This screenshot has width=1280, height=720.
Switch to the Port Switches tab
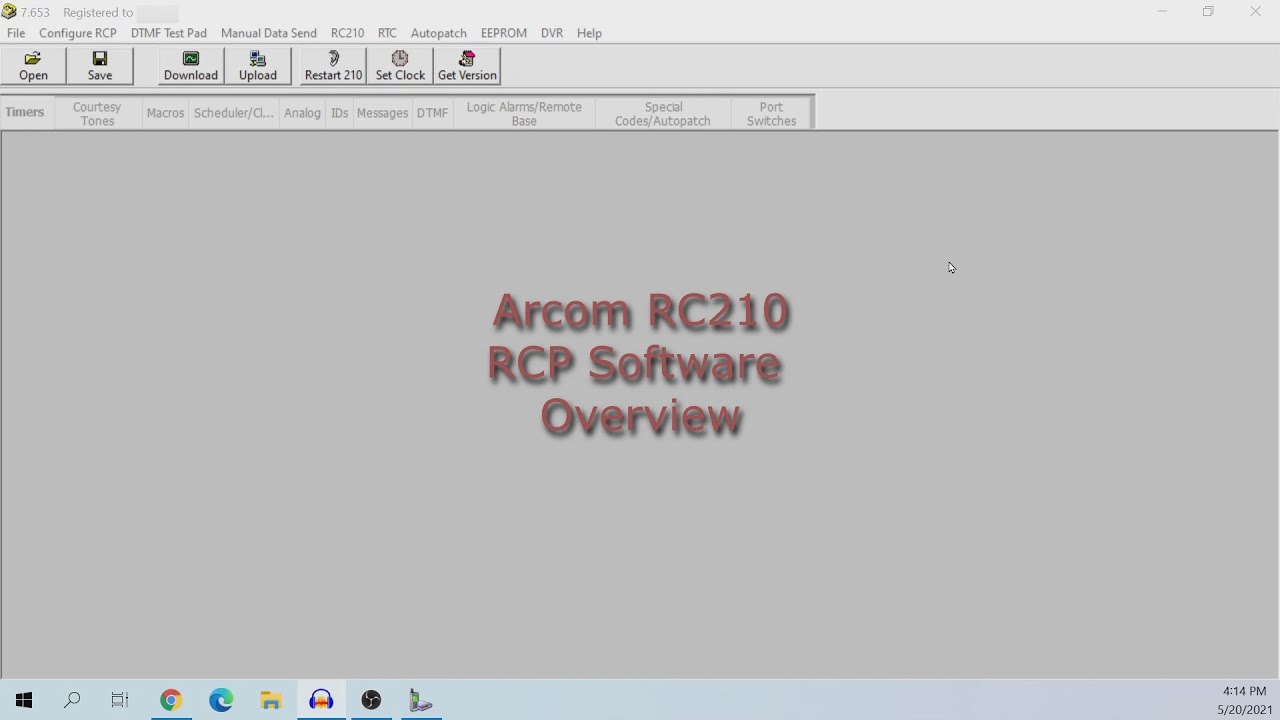(771, 113)
